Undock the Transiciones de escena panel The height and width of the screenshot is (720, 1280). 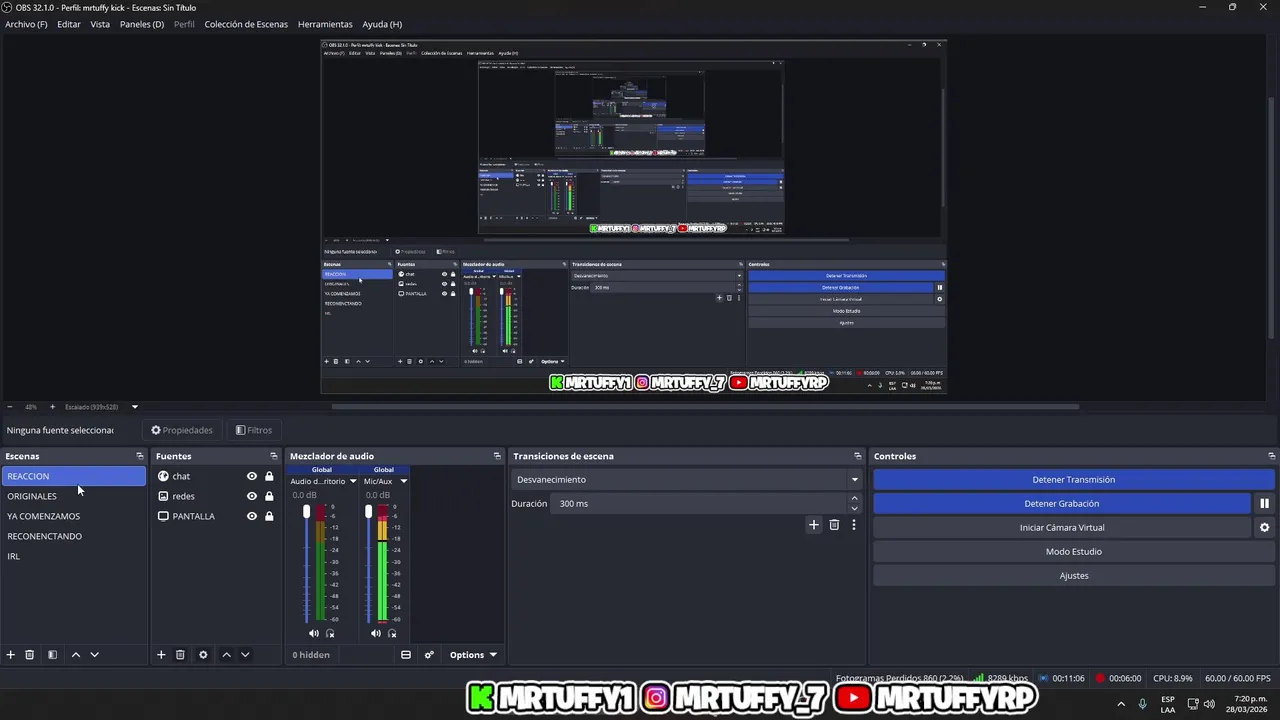point(858,456)
